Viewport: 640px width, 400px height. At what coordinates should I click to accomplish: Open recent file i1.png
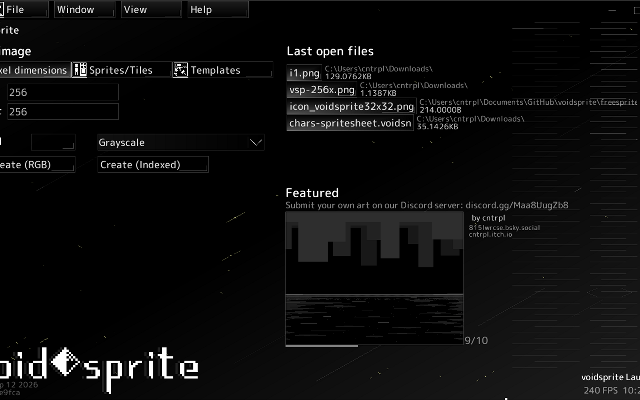coord(304,73)
